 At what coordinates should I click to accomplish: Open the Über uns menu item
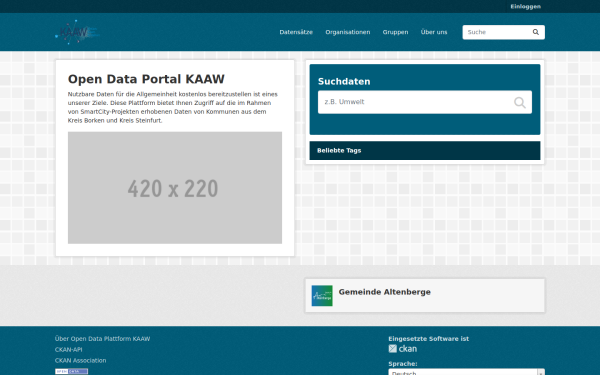[x=434, y=32]
